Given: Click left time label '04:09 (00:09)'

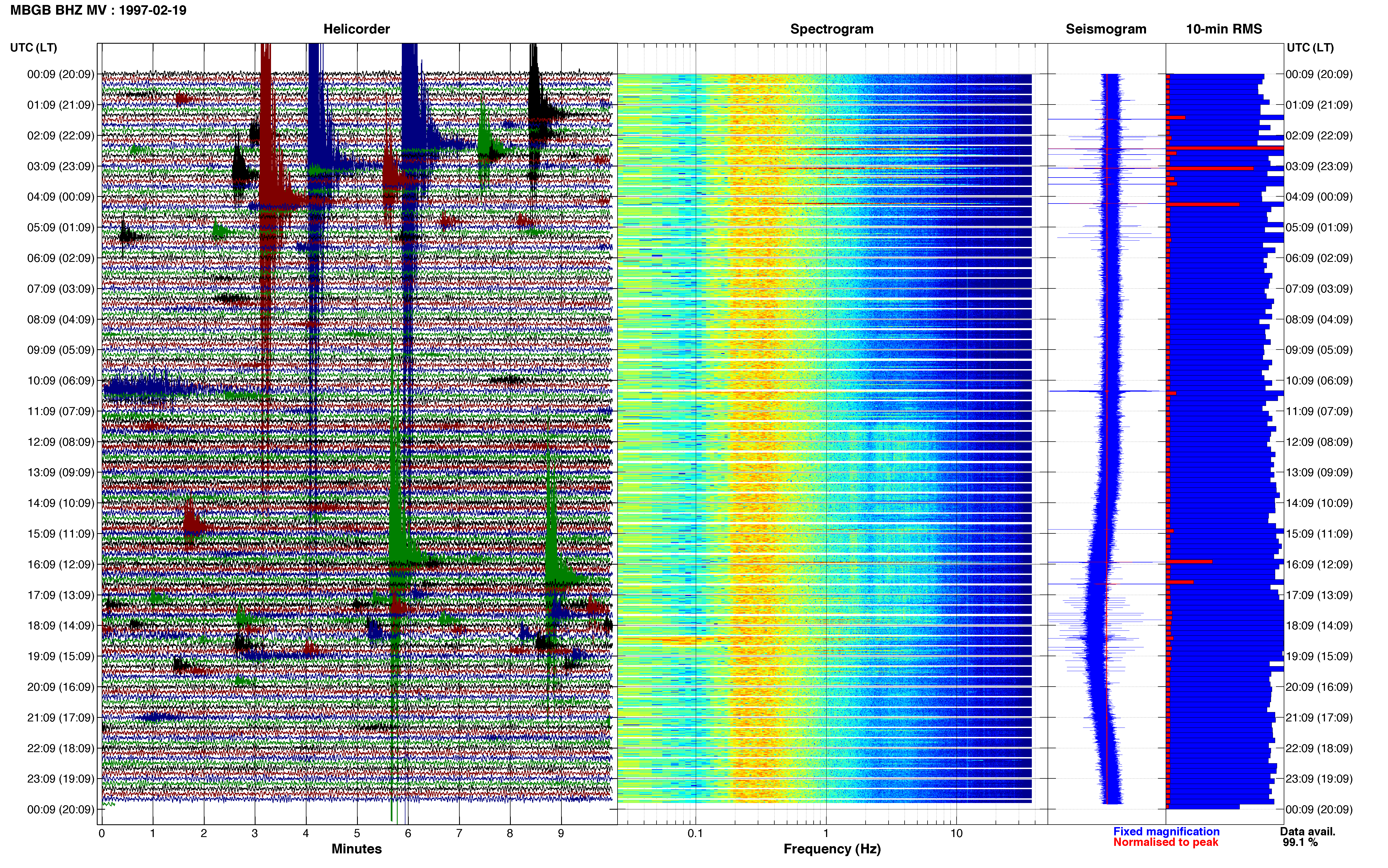Looking at the screenshot, I should pos(60,197).
